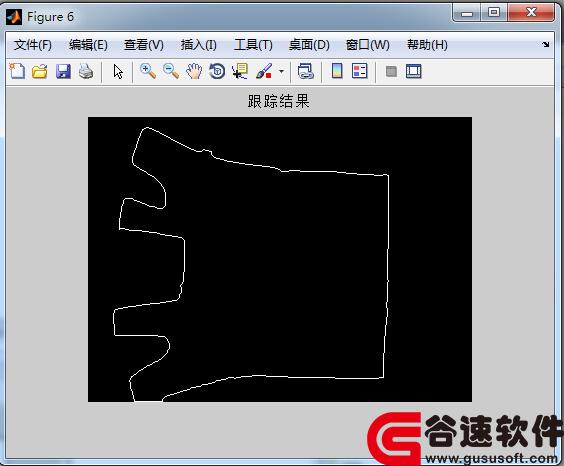564x466 pixels.
Task: Click the Show Plot Tools icon
Action: [414, 71]
